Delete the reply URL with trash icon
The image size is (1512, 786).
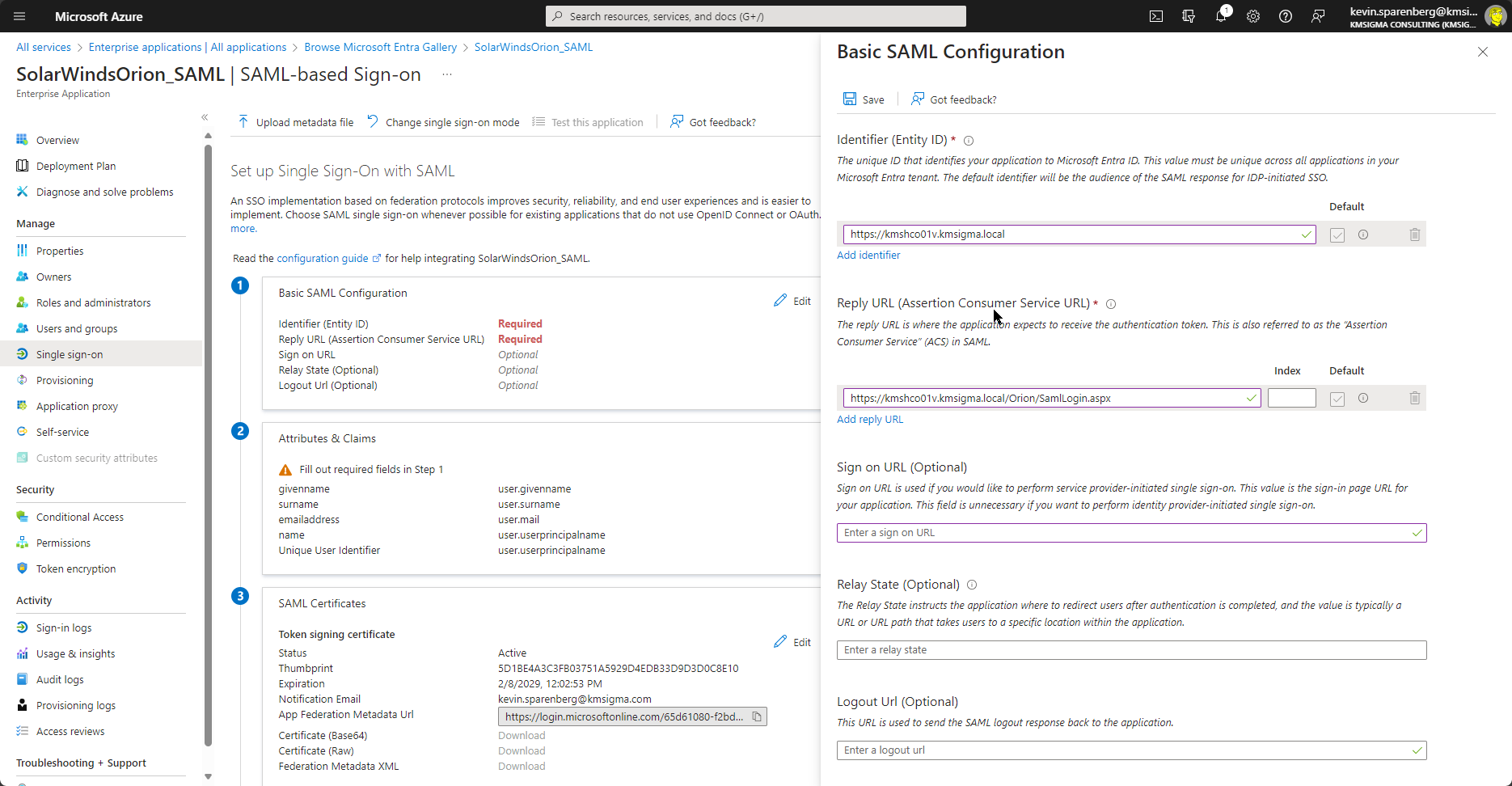(1414, 398)
